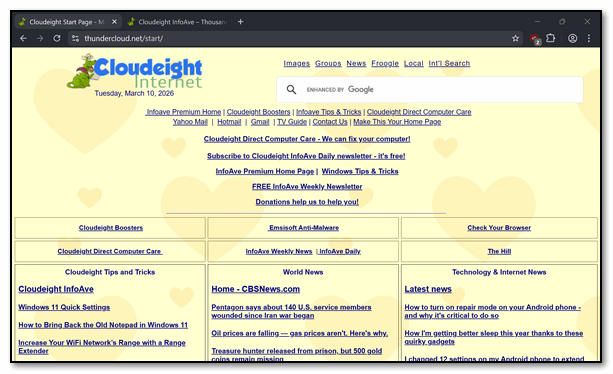
Task: Open Cloudeight Boosters table cell link
Action: tap(111, 228)
